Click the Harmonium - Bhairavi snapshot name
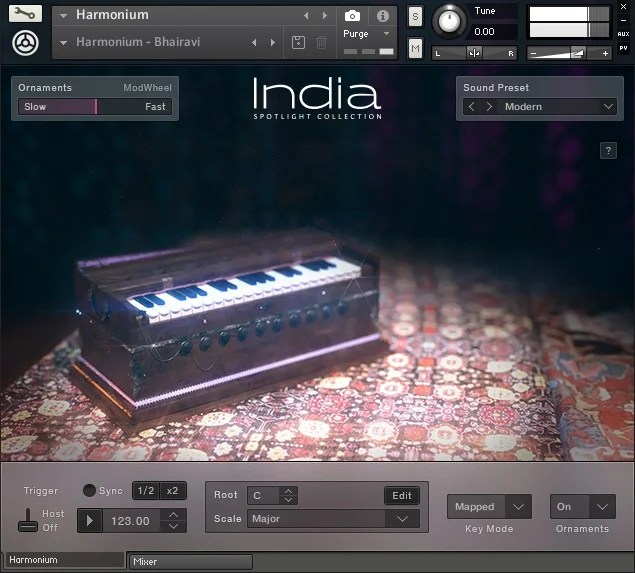635x573 pixels. (x=138, y=42)
